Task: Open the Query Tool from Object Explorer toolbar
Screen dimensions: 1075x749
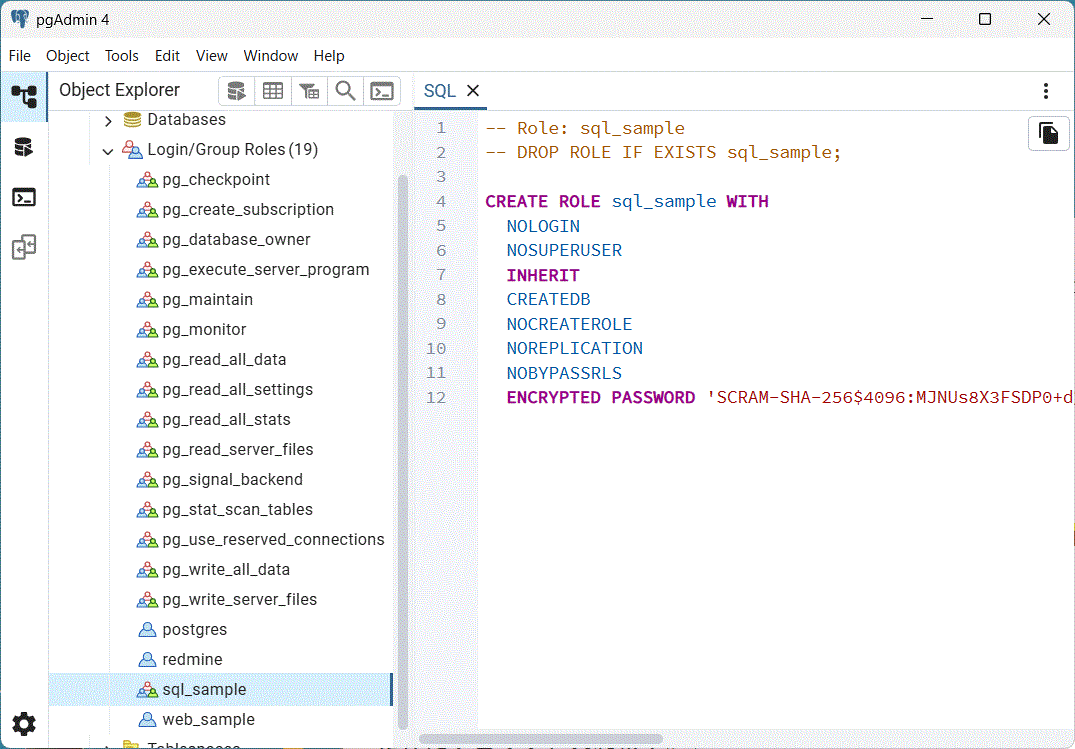Action: click(x=236, y=91)
